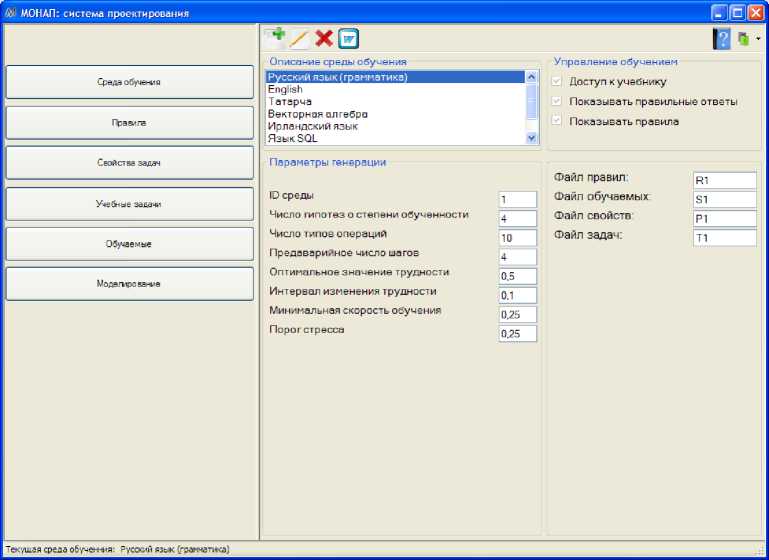
Task: Click the Файл свойств field containing P1
Action: [725, 219]
